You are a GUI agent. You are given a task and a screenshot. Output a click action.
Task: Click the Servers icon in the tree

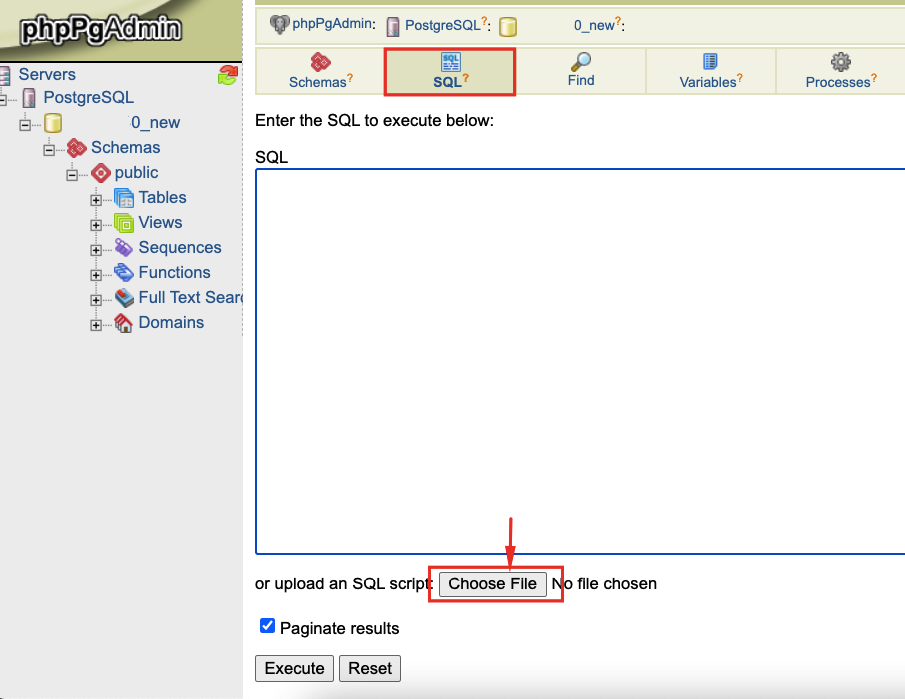click(5, 75)
